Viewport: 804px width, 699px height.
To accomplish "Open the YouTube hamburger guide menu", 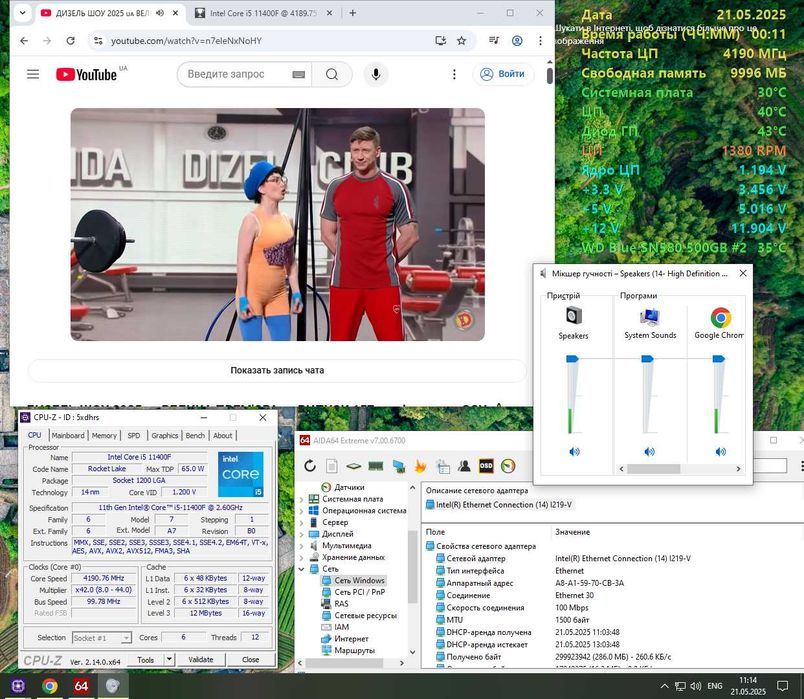I will point(33,74).
